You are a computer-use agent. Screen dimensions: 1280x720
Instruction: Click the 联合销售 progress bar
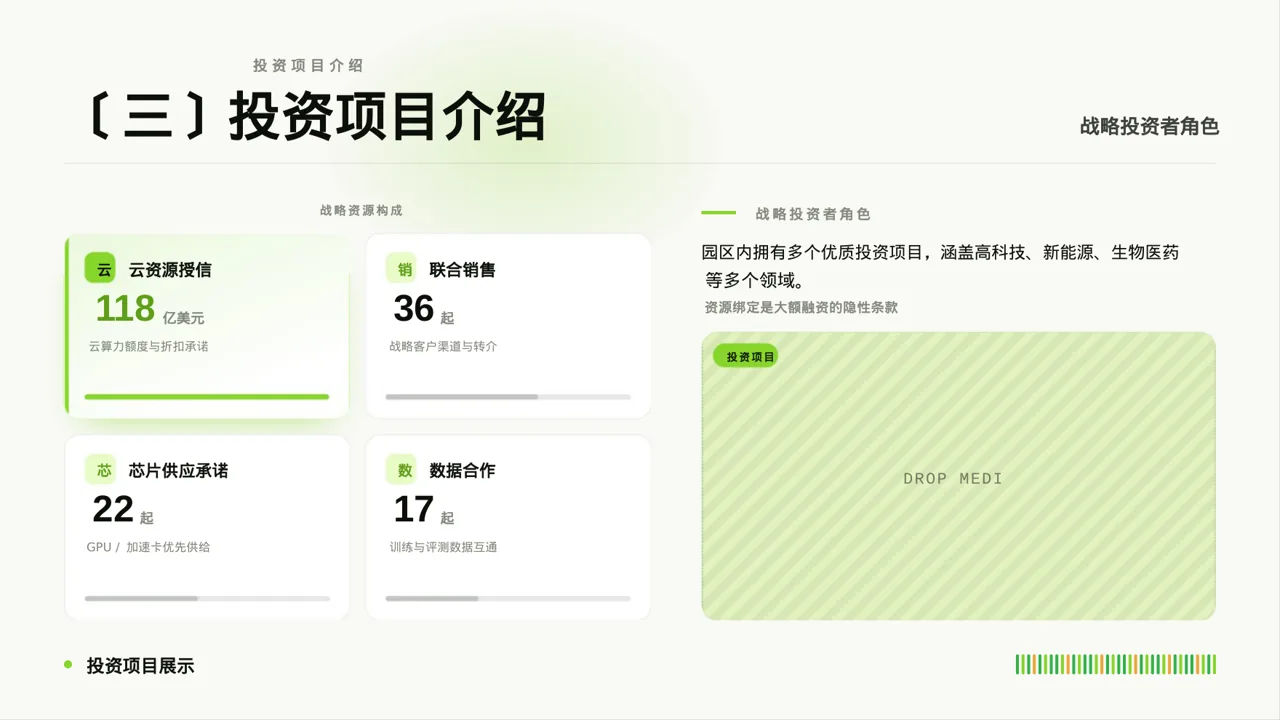508,397
